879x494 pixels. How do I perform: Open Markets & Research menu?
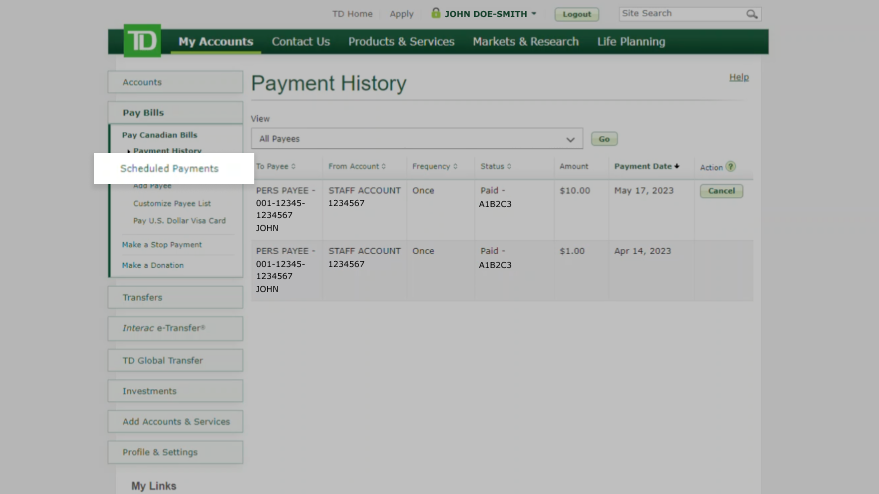pos(525,41)
